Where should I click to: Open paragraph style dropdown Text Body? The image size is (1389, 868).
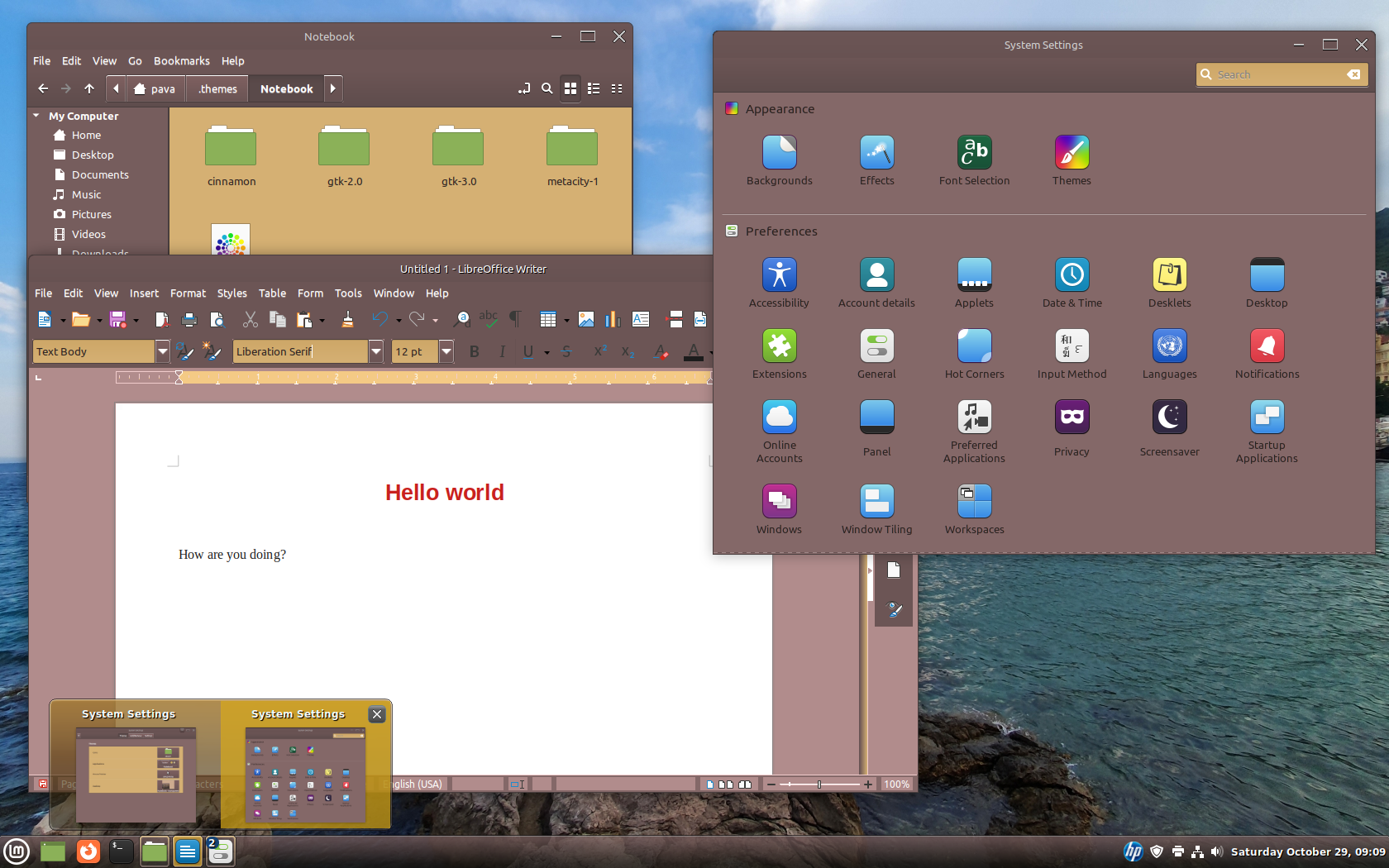163,352
